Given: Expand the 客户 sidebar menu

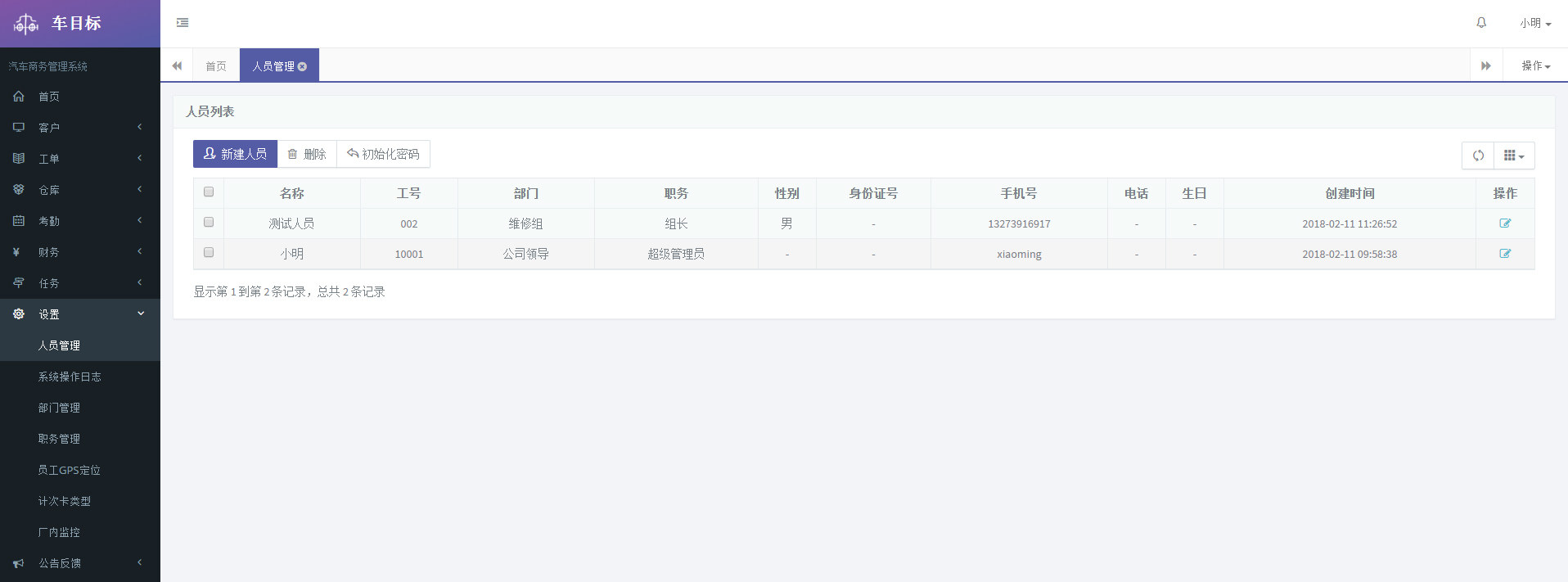Looking at the screenshot, I should tap(80, 128).
